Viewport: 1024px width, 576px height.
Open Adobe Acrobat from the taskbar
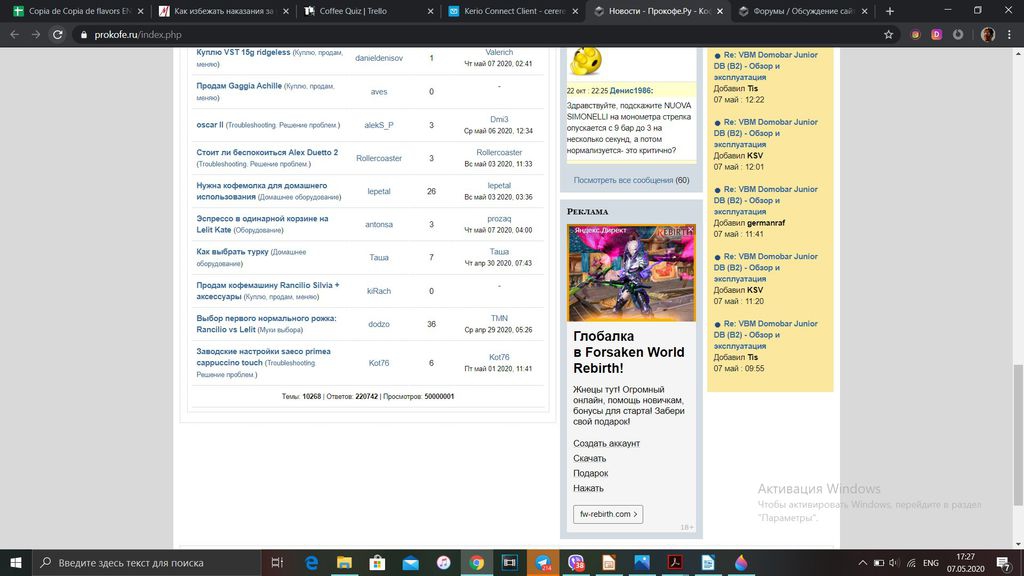pyautogui.click(x=675, y=563)
